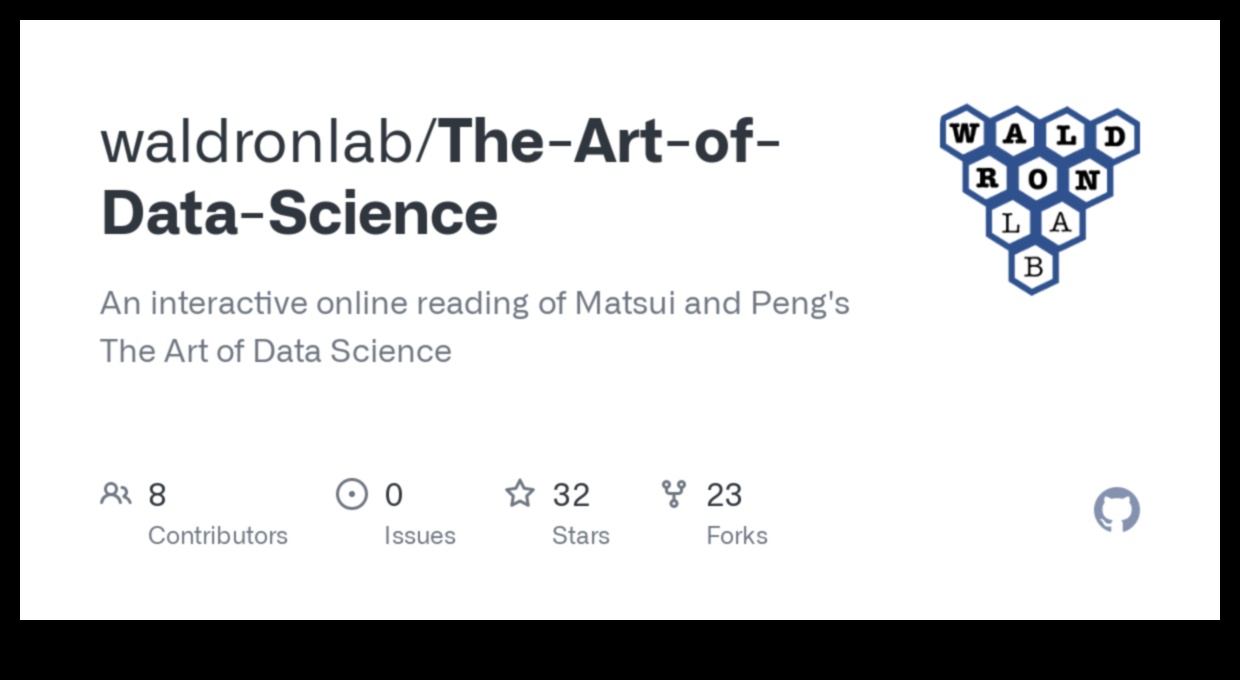This screenshot has width=1240, height=680.
Task: Click the N hexagon in the logo
Action: 1088,180
